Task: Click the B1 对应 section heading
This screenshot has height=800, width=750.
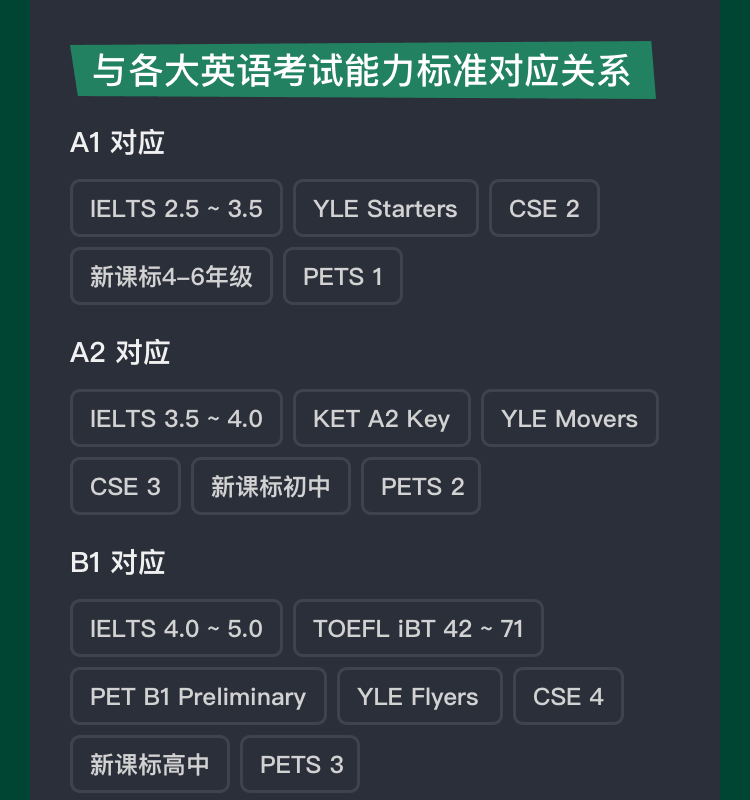Action: (x=118, y=562)
